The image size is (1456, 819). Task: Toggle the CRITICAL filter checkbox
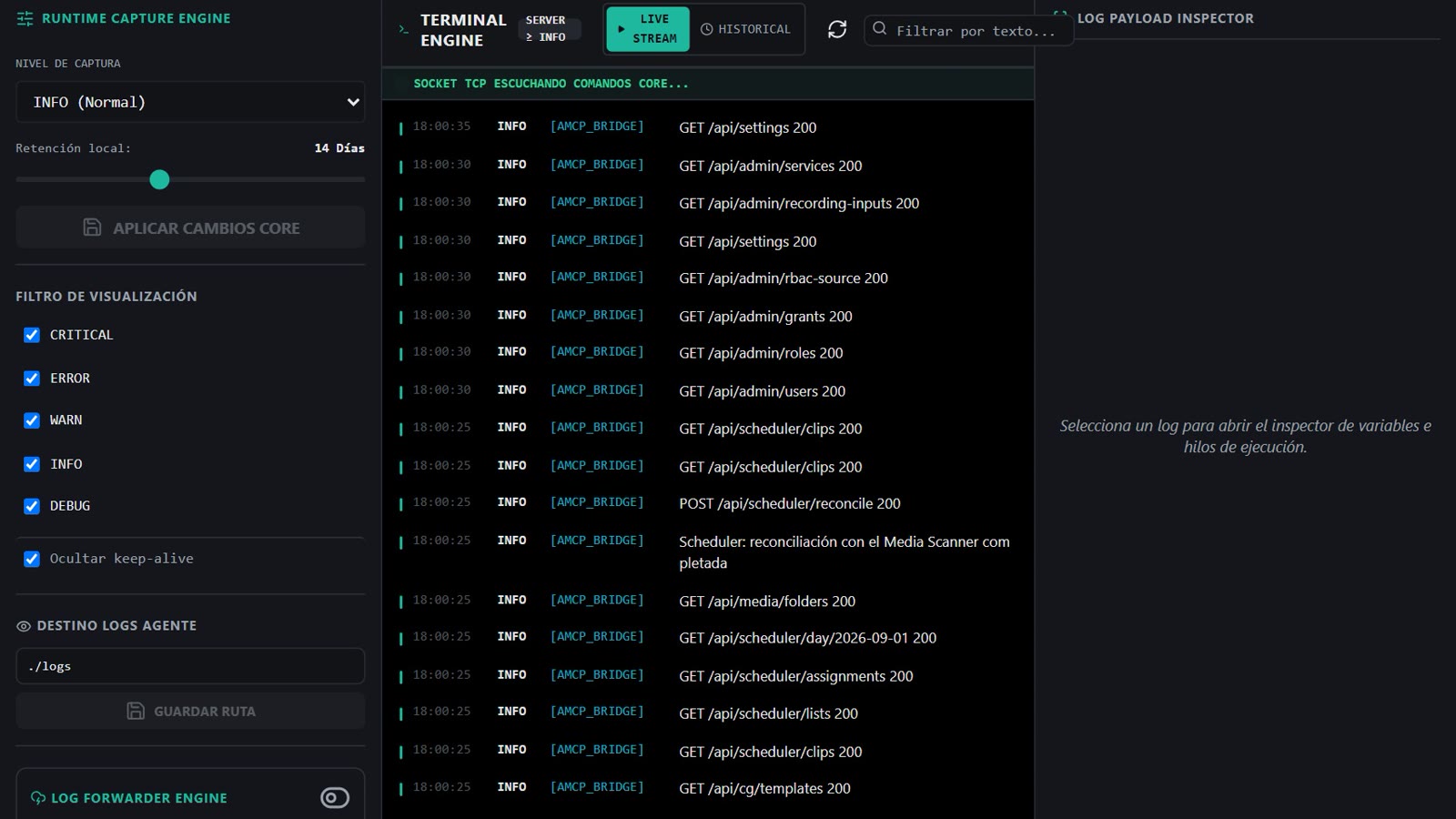(32, 335)
